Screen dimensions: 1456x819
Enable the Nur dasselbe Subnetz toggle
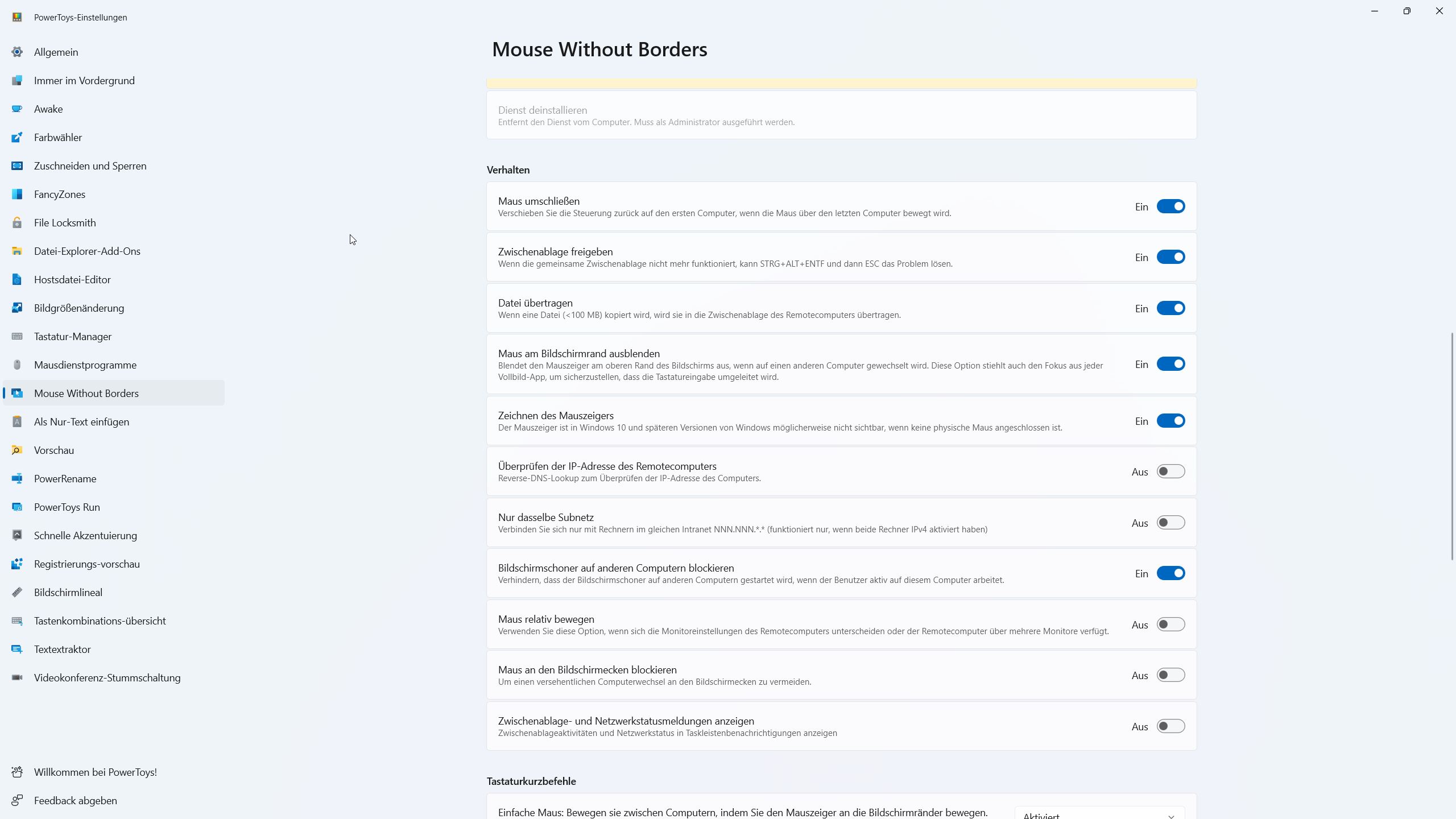(x=1170, y=523)
